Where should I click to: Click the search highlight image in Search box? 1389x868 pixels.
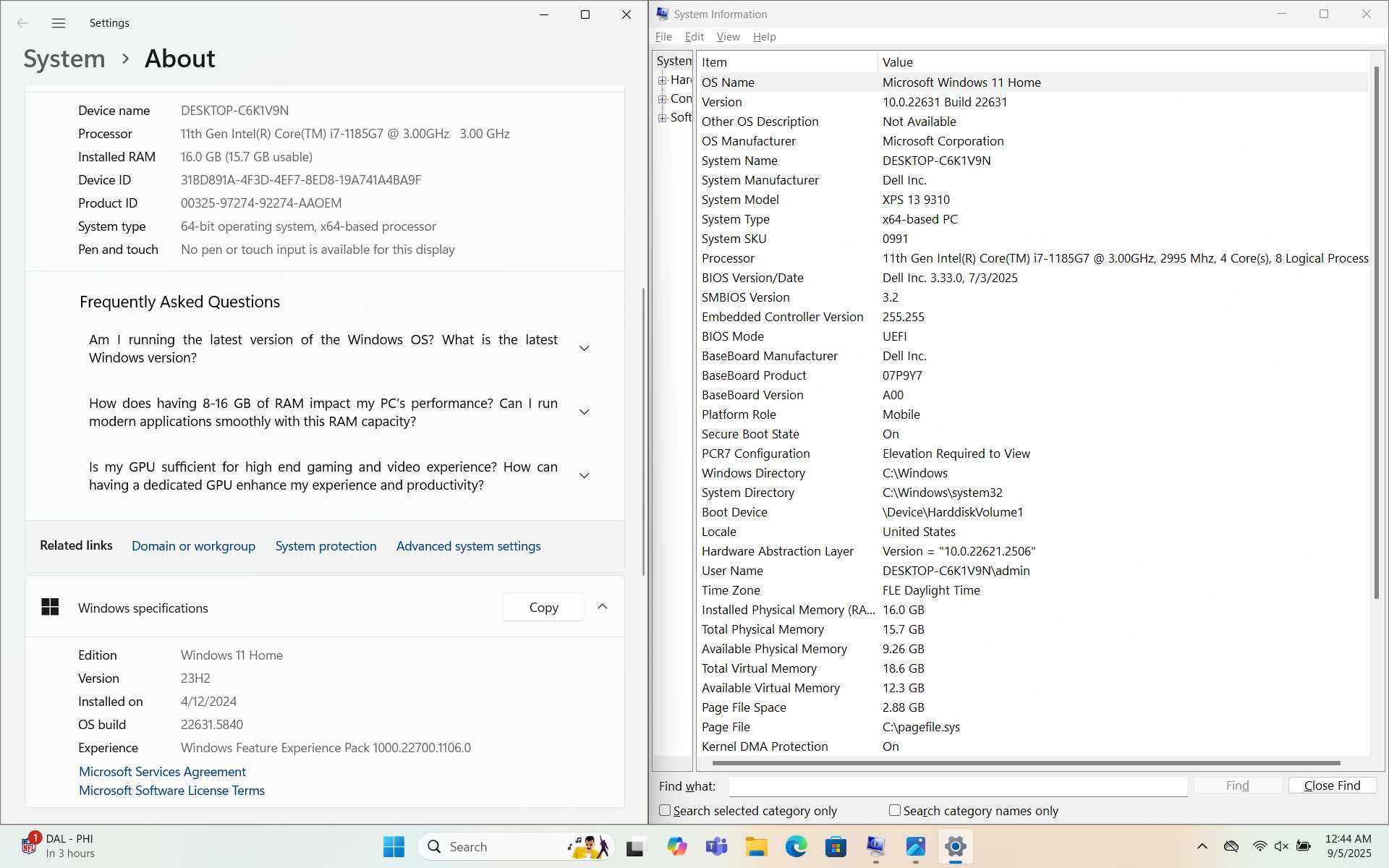click(x=588, y=846)
